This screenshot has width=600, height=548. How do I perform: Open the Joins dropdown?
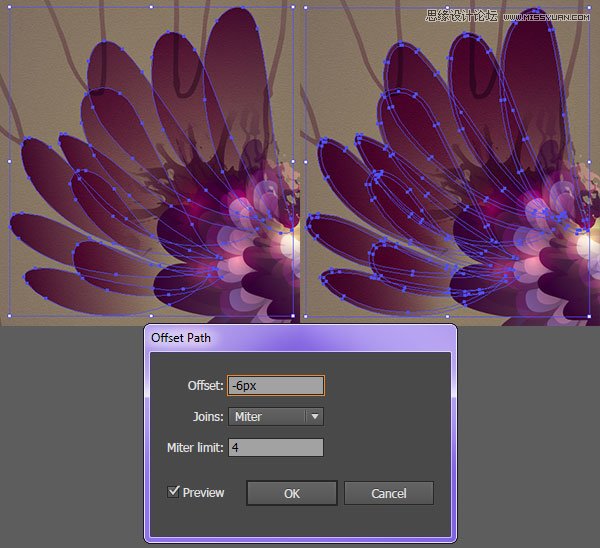tap(276, 416)
